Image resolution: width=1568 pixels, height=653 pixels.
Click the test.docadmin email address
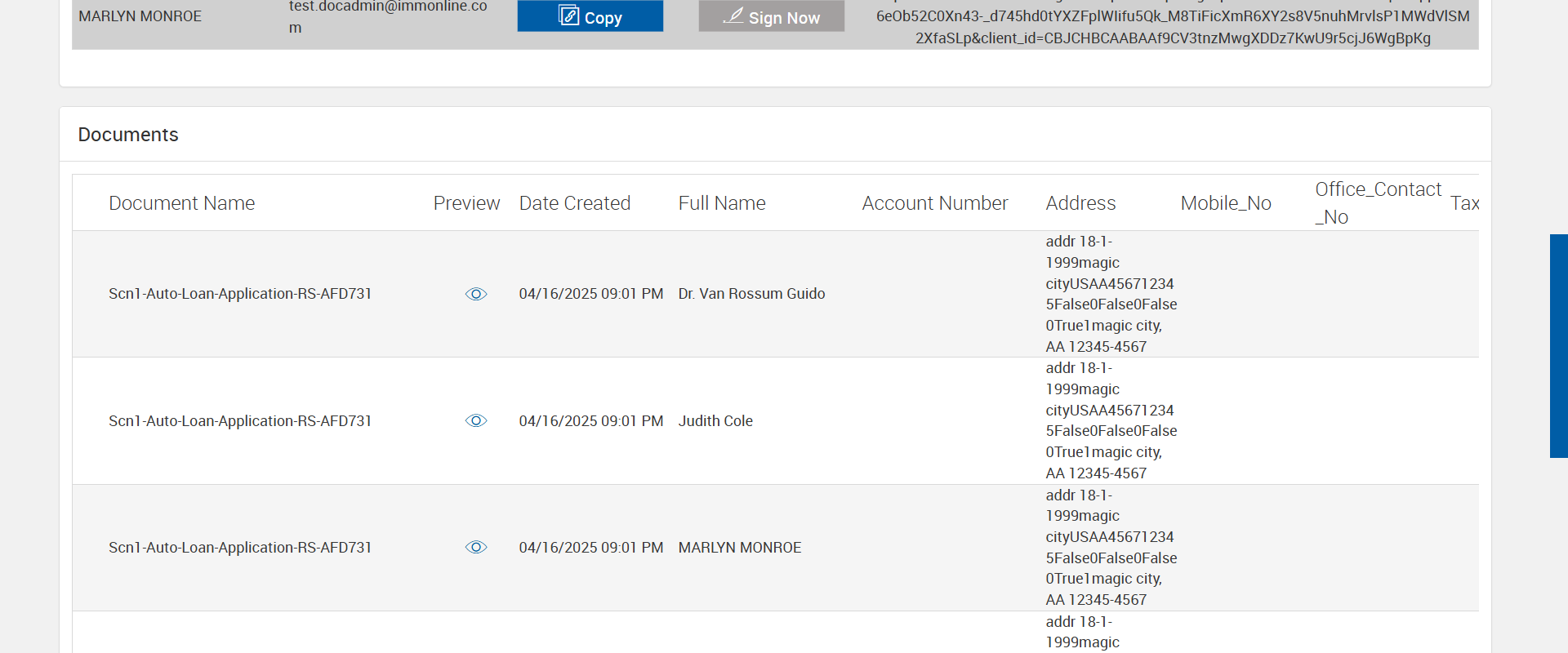pos(388,16)
